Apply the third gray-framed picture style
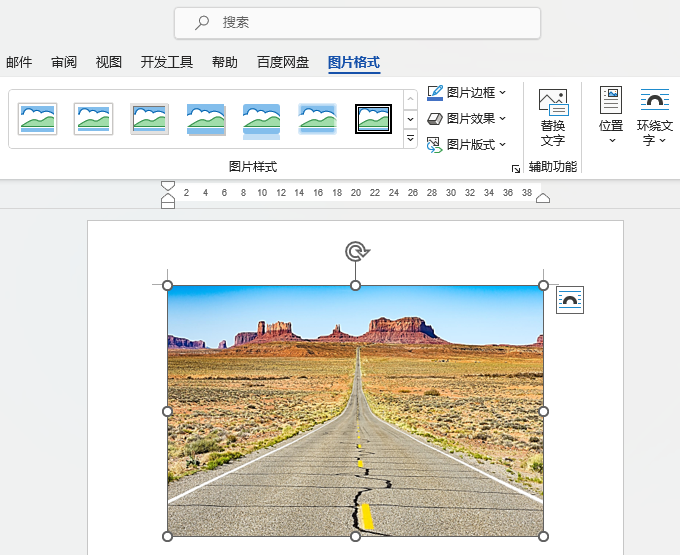The height and width of the screenshot is (555, 680). 150,119
